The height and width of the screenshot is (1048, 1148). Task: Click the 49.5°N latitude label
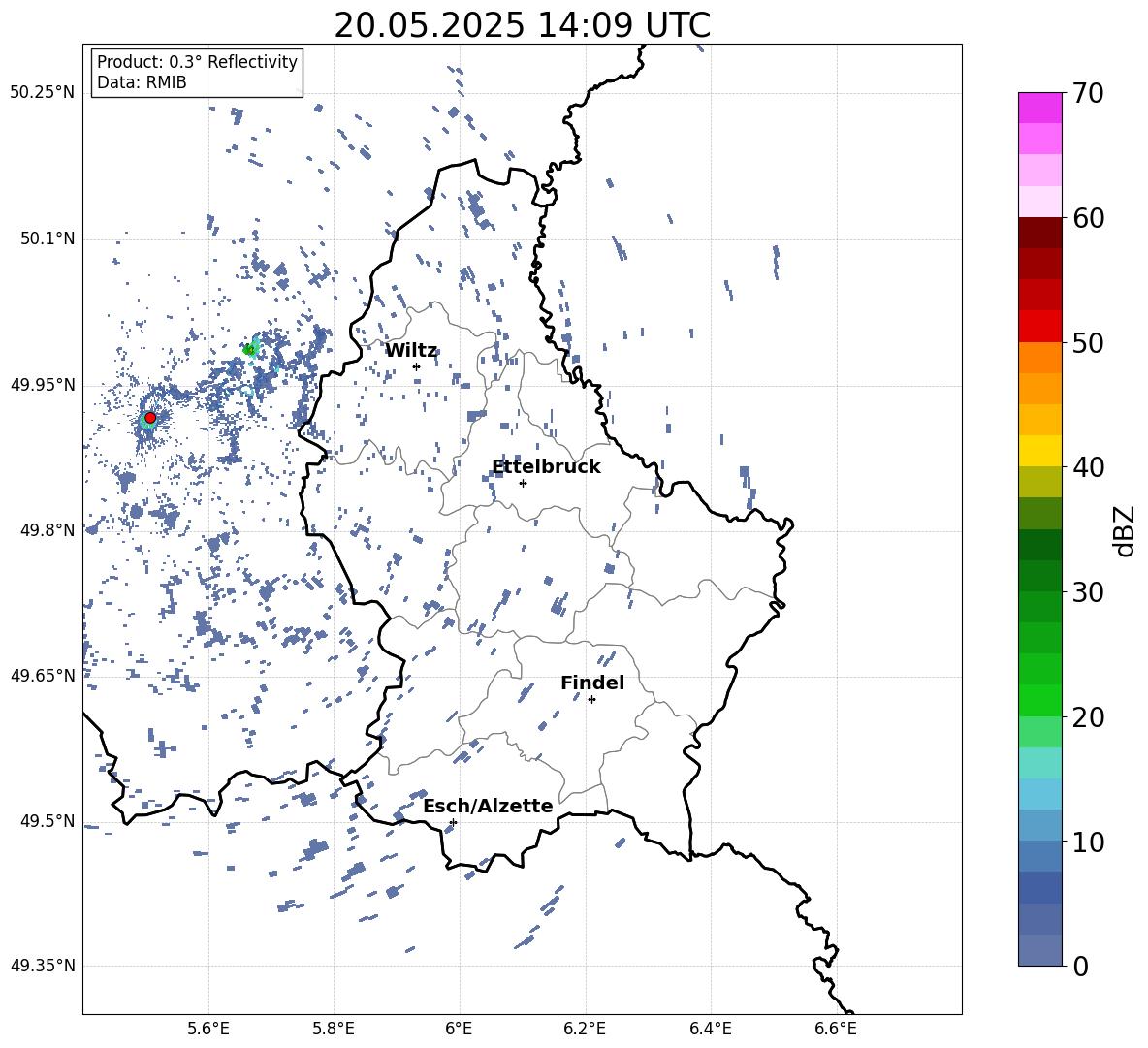[47, 820]
